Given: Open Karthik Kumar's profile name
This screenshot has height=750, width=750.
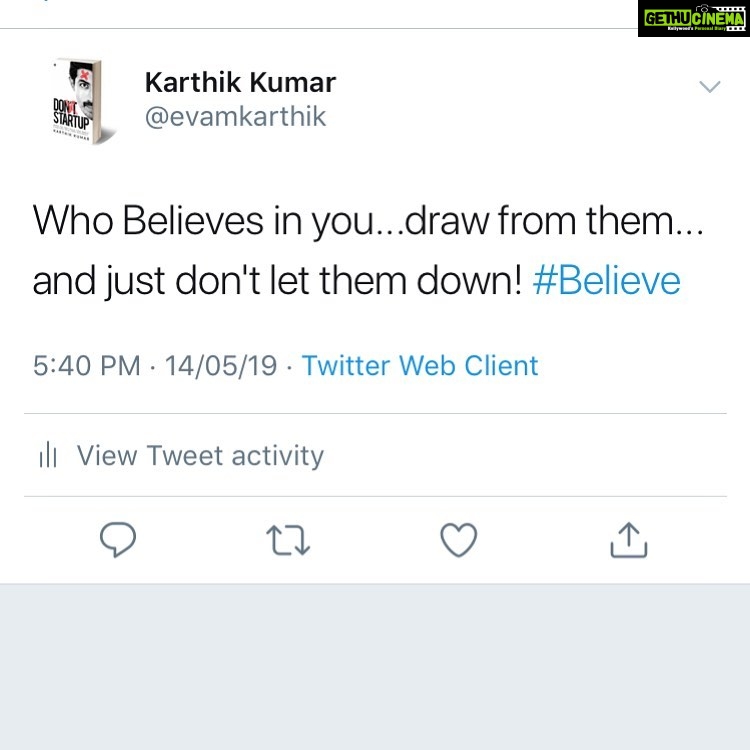Looking at the screenshot, I should click(x=240, y=82).
